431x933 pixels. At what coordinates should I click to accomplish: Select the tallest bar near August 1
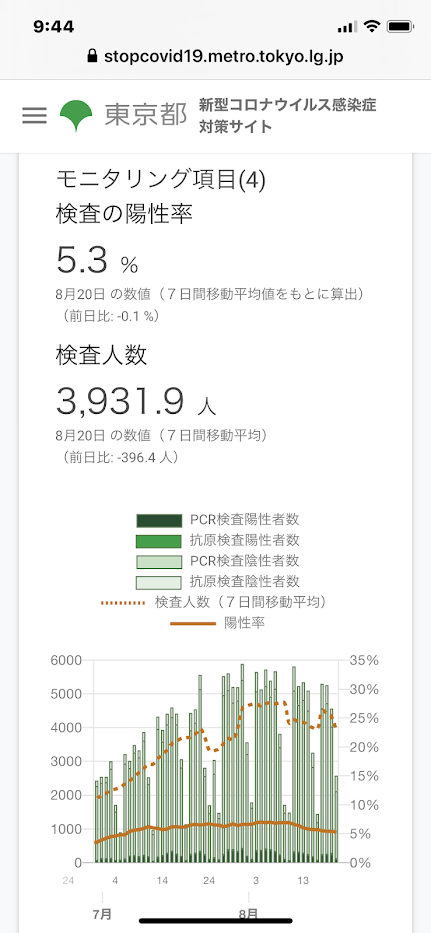pyautogui.click(x=242, y=763)
